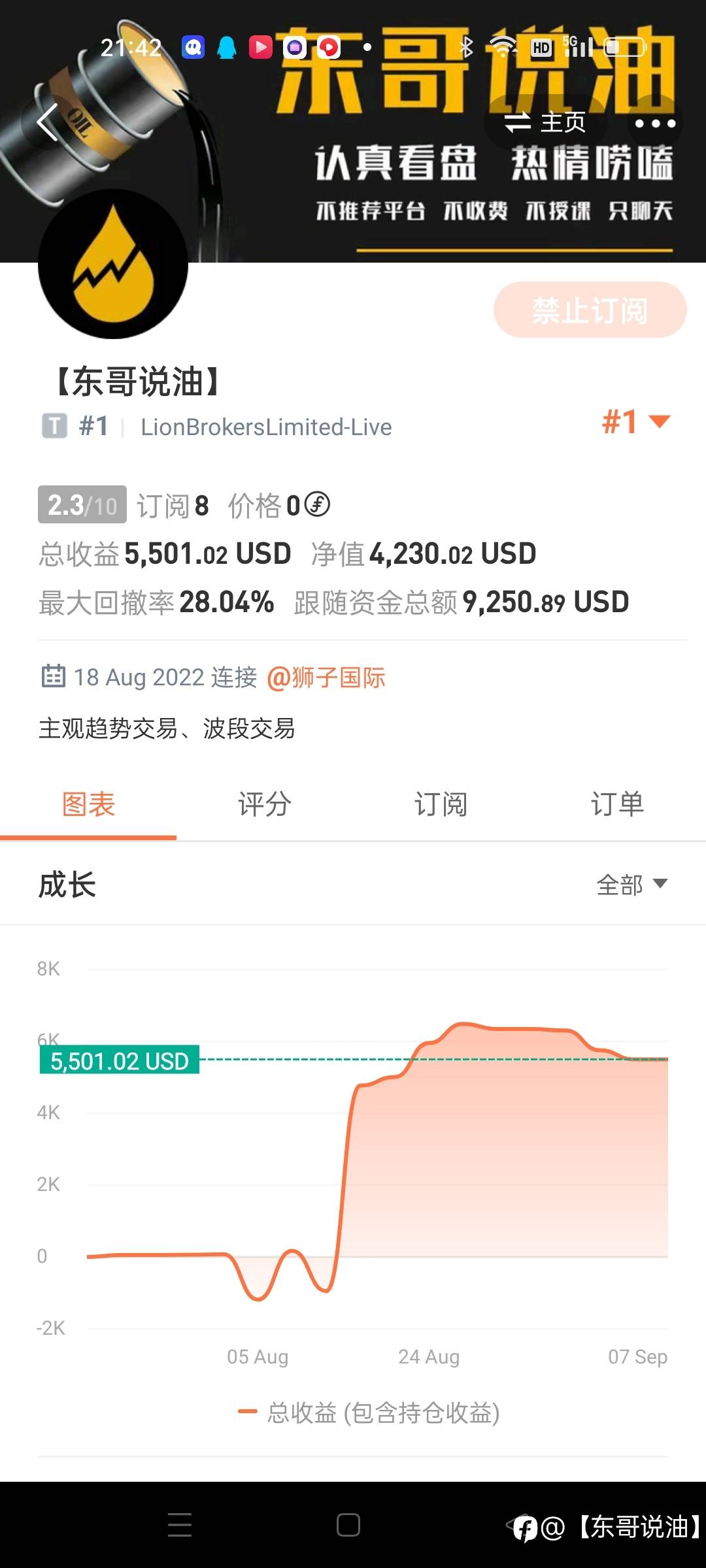Tap the price currency coin icon
Viewport: 706px width, 1568px height.
click(318, 504)
